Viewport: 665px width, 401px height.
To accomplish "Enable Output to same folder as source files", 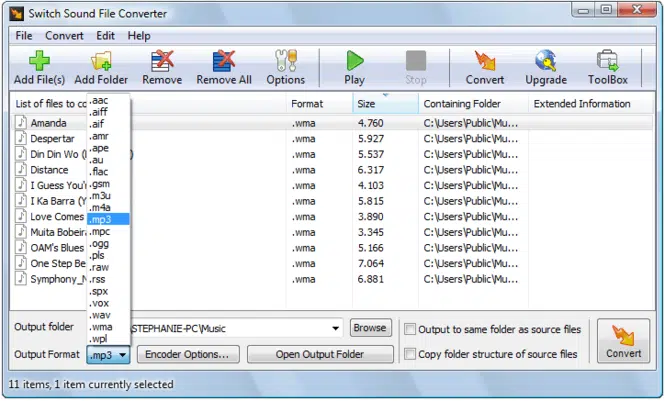I will 410,329.
